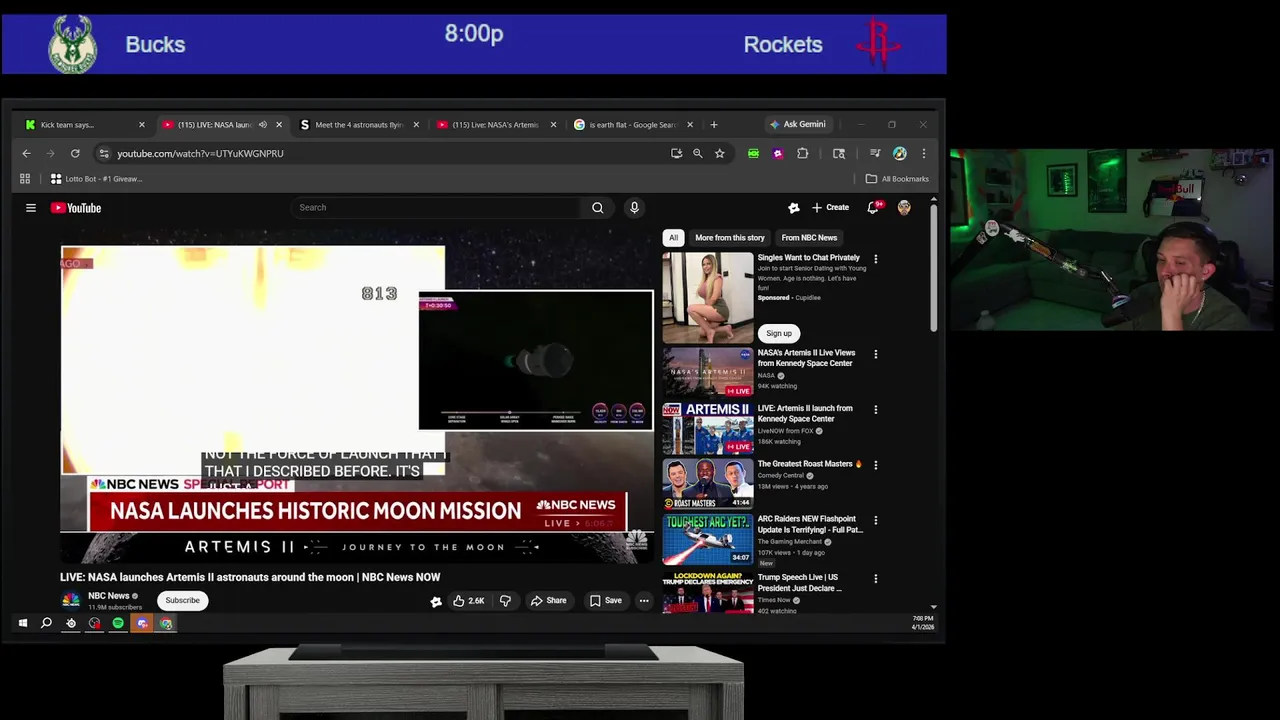
Task: Reload the page with the refresh icon
Action: [x=75, y=153]
